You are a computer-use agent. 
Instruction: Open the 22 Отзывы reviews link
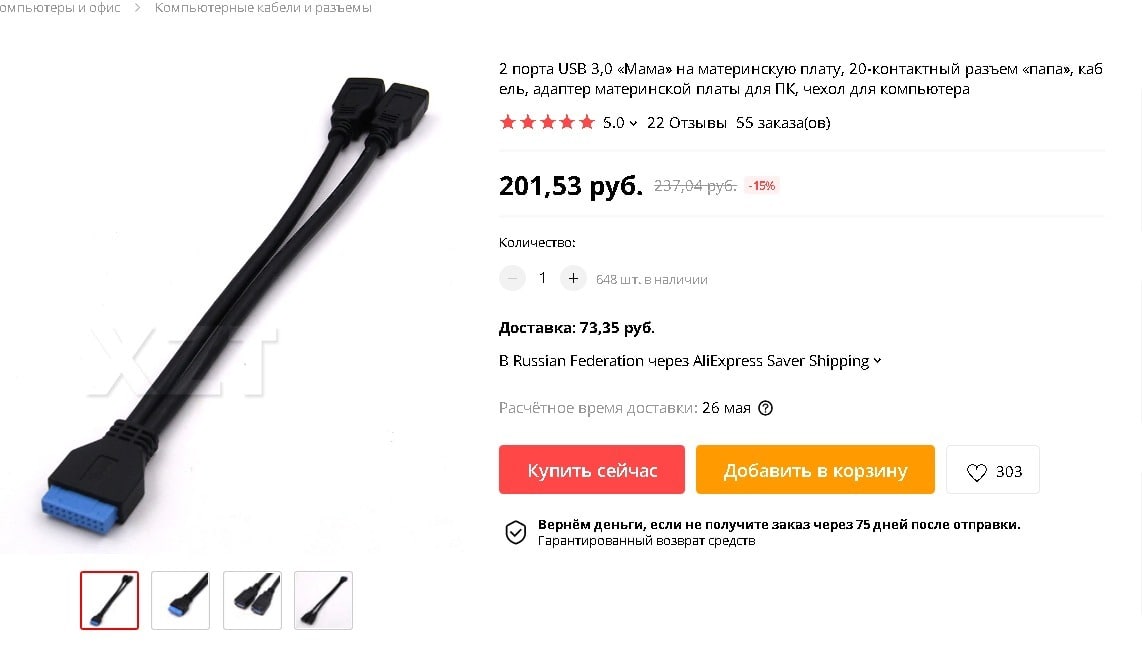click(x=687, y=122)
